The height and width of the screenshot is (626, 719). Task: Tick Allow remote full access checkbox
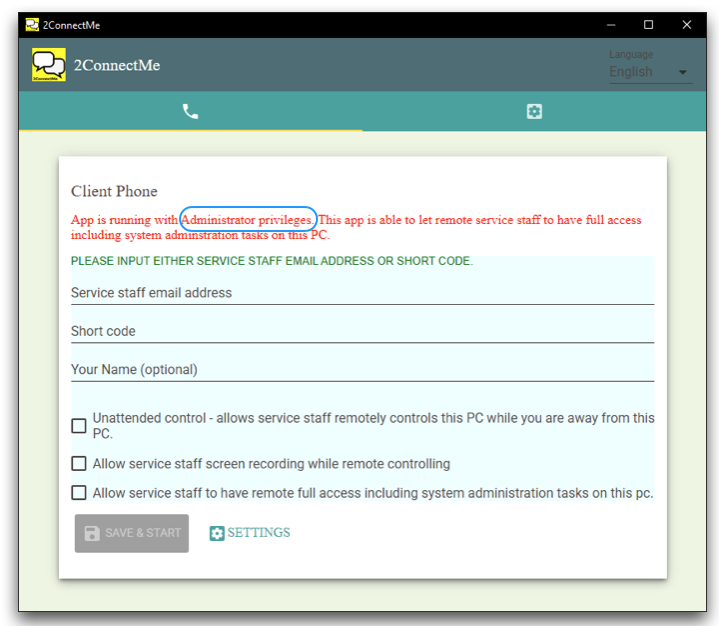[x=79, y=493]
